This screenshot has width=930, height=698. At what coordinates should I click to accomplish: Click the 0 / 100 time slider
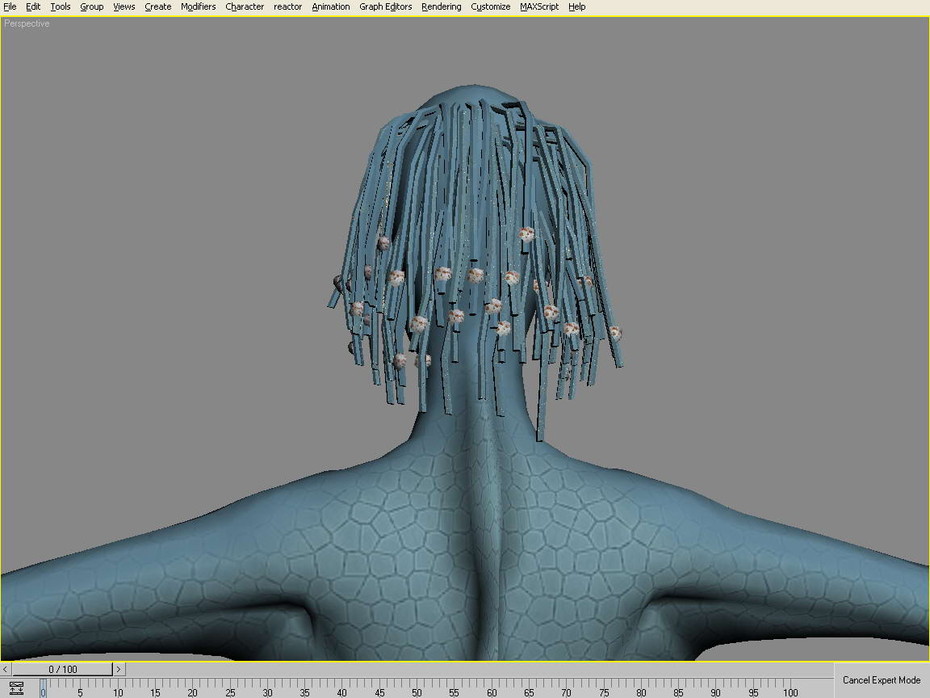click(x=62, y=669)
